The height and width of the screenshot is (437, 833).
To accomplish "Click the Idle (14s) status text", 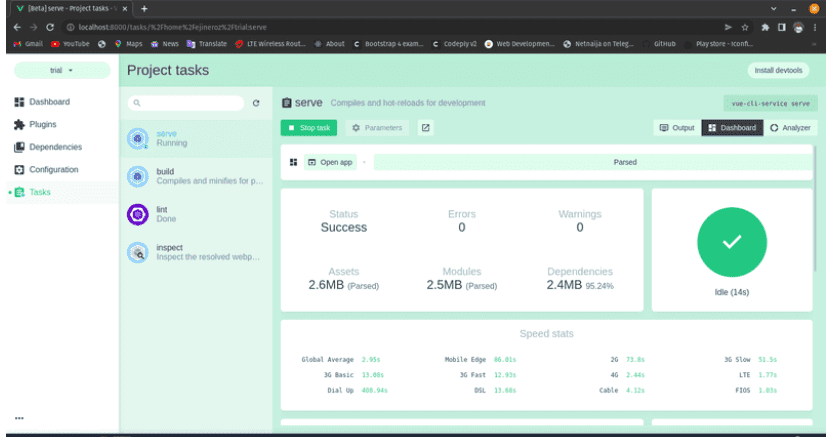I will (x=732, y=292).
